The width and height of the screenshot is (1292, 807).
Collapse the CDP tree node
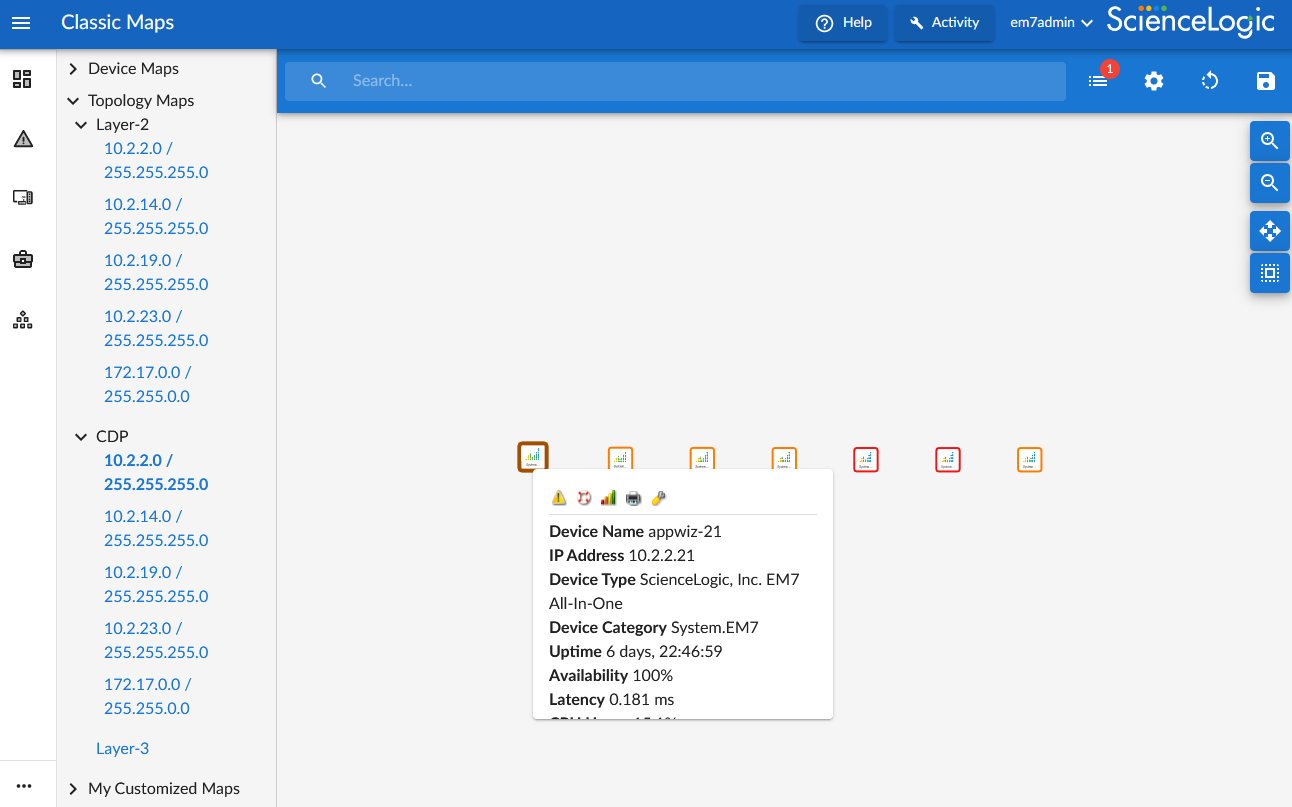(x=81, y=437)
